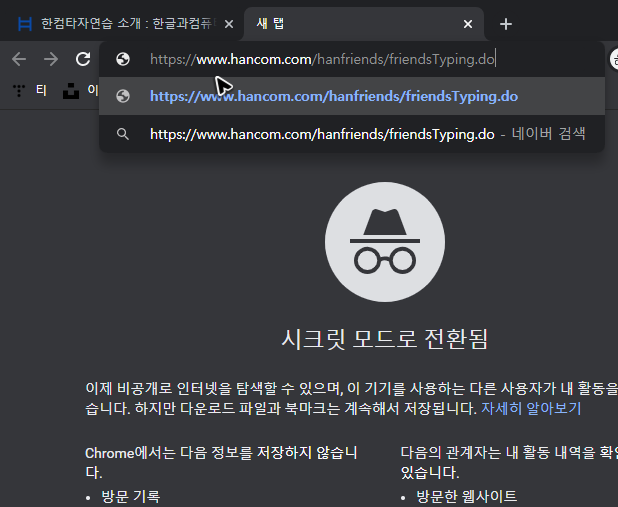The image size is (618, 507).
Task: Click the globe icon in the address bar
Action: (x=123, y=60)
